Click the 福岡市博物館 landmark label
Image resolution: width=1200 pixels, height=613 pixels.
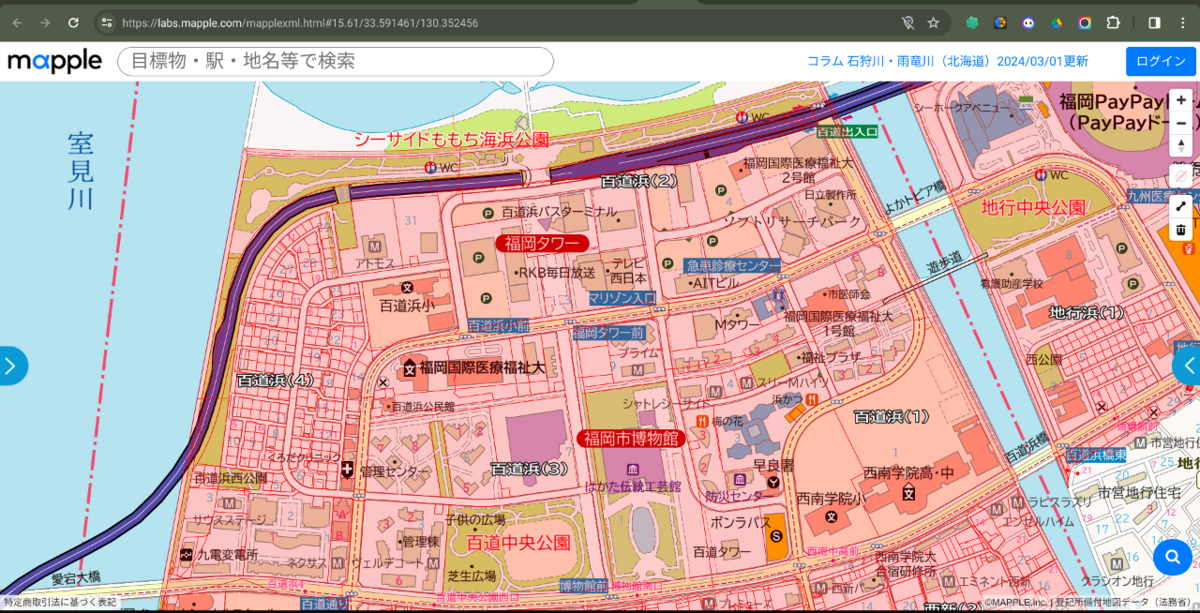[631, 438]
